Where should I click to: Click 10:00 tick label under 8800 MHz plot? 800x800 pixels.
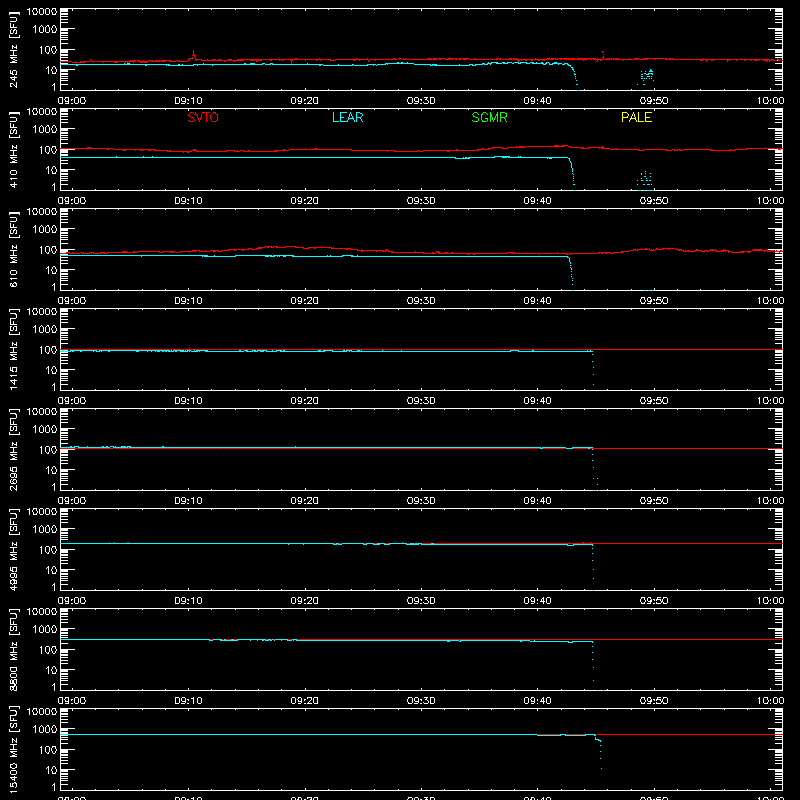point(770,701)
